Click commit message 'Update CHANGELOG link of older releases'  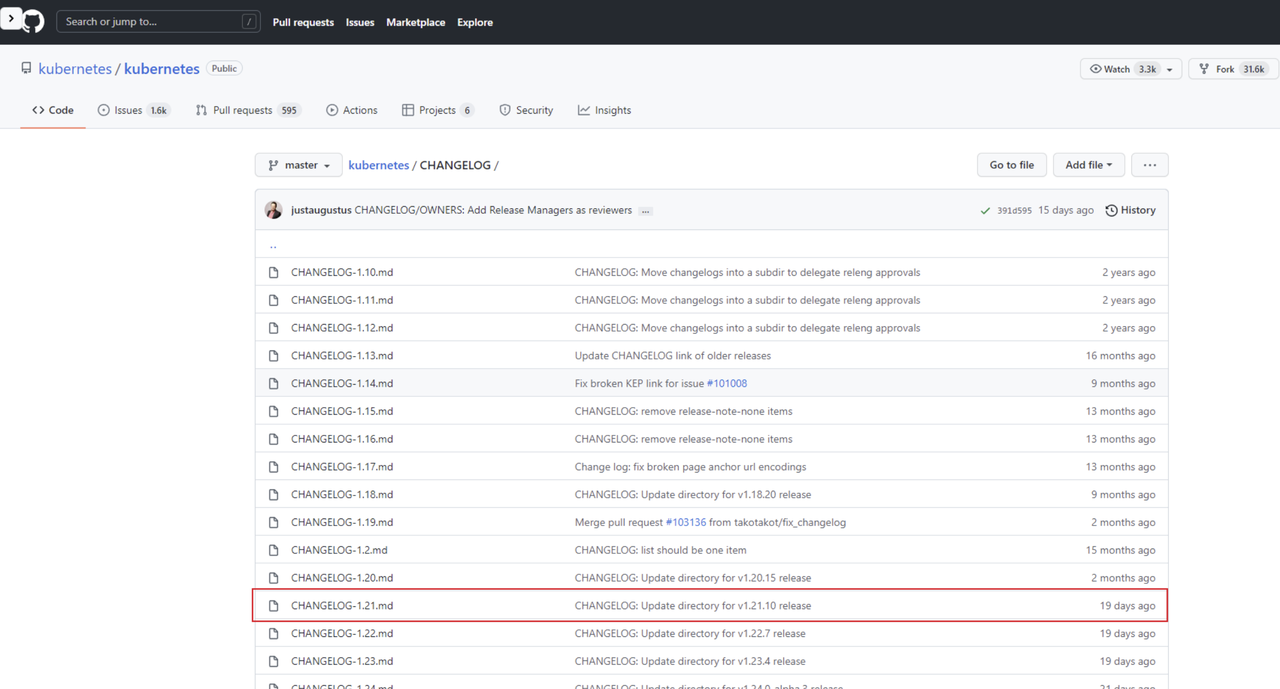[673, 355]
